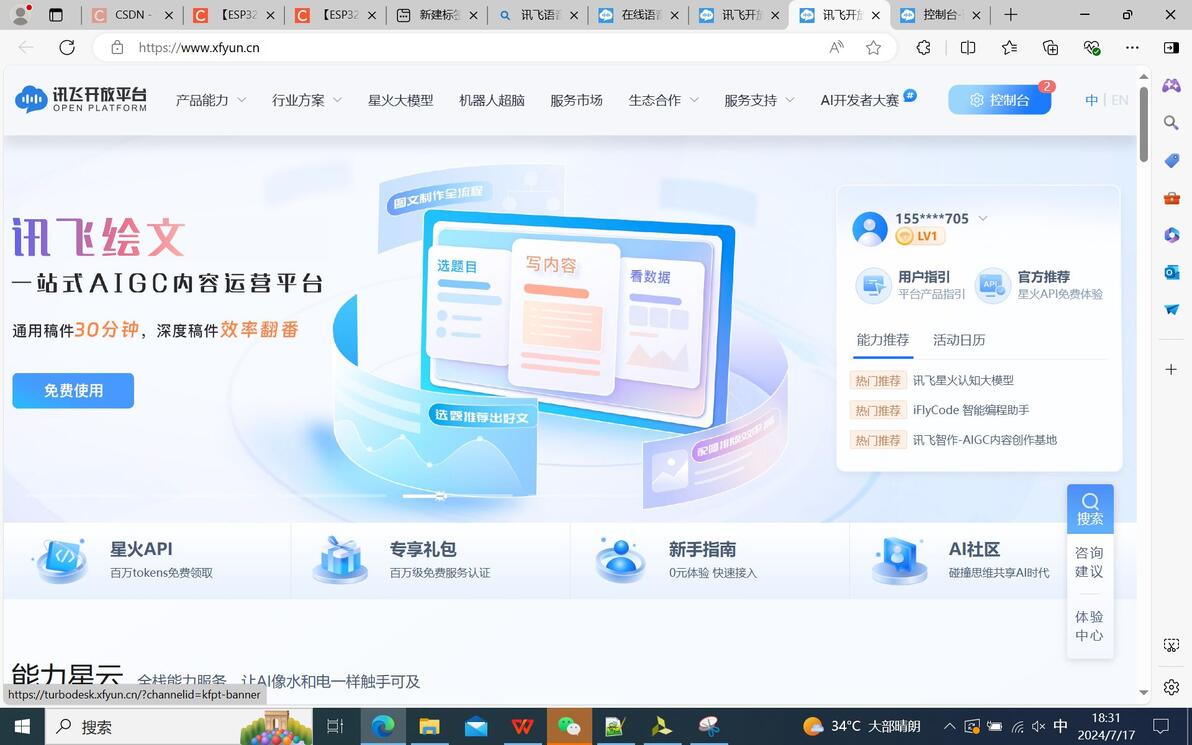The image size is (1192, 745).
Task: Click the user avatar in account card
Action: 870,229
